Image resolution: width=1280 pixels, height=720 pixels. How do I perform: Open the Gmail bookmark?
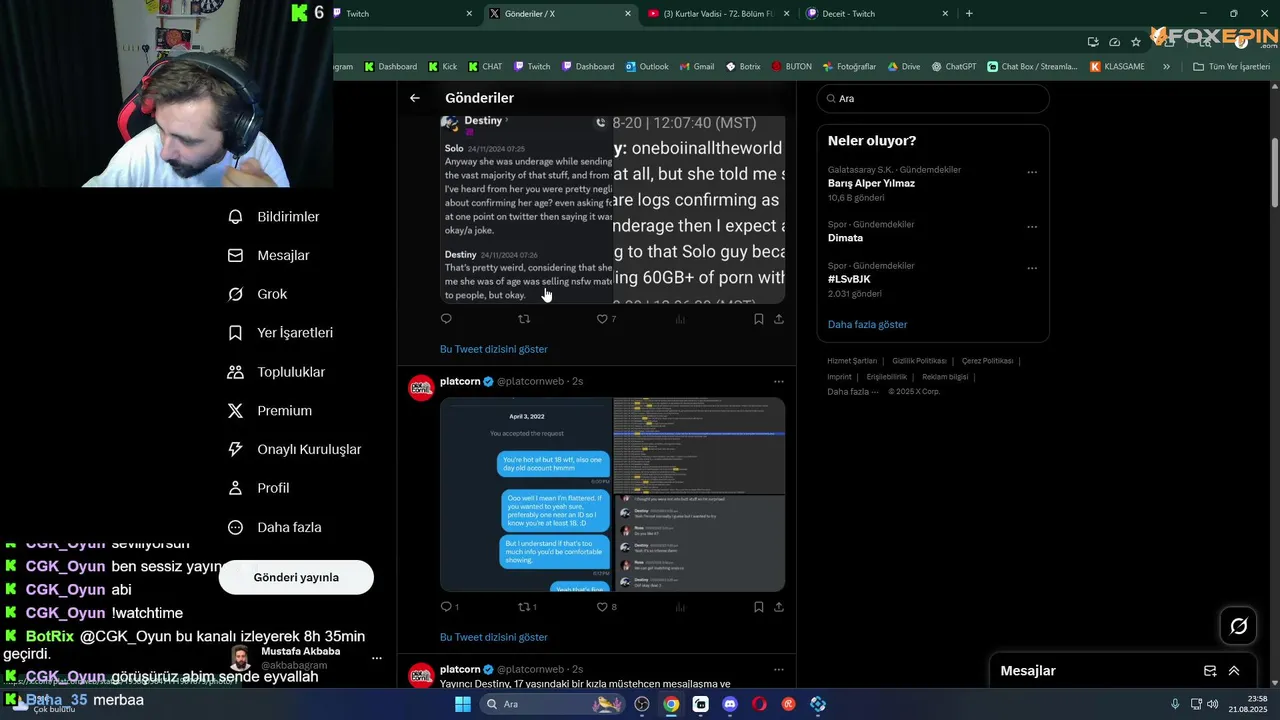[697, 67]
